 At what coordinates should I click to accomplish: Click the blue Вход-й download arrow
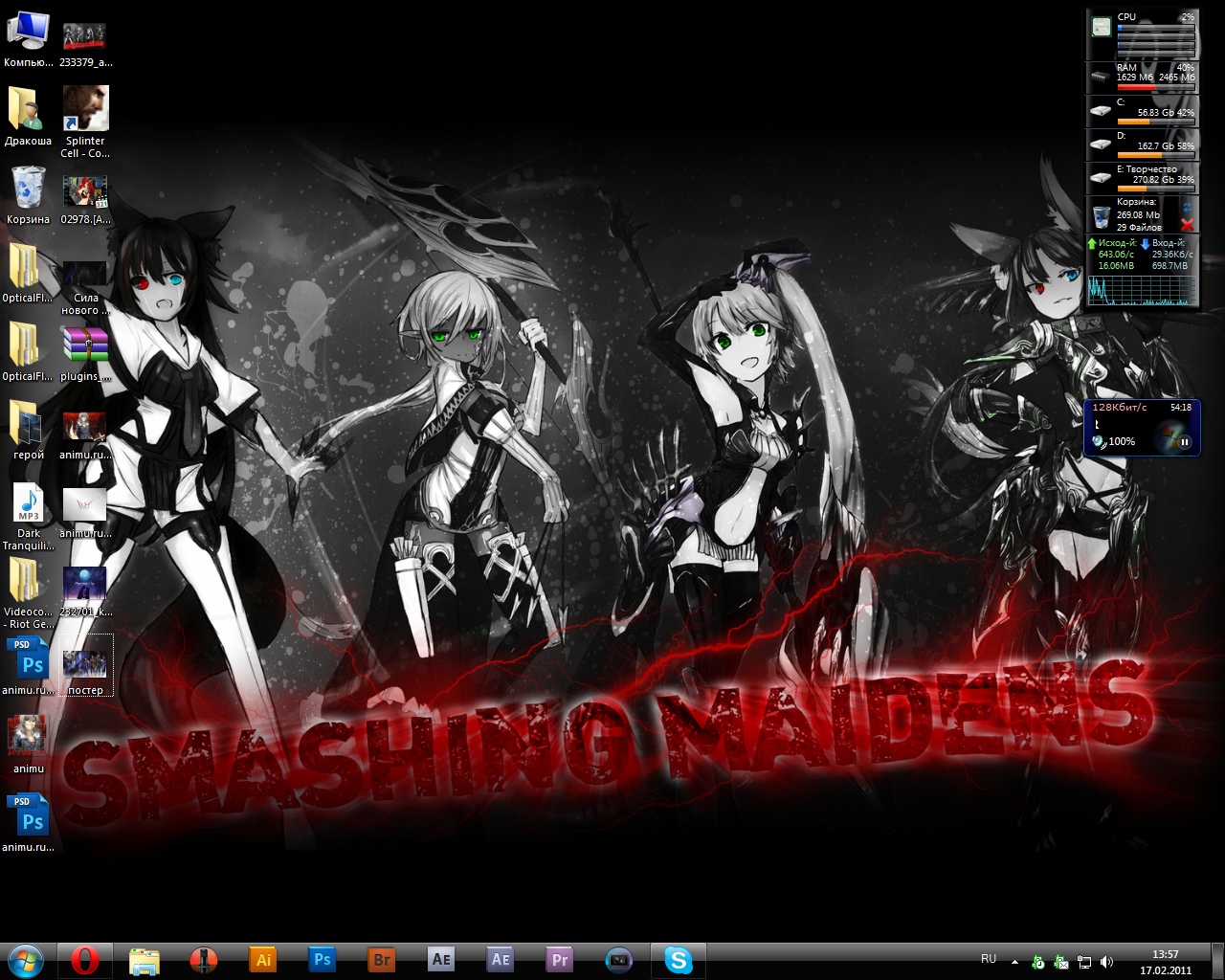coord(1145,244)
